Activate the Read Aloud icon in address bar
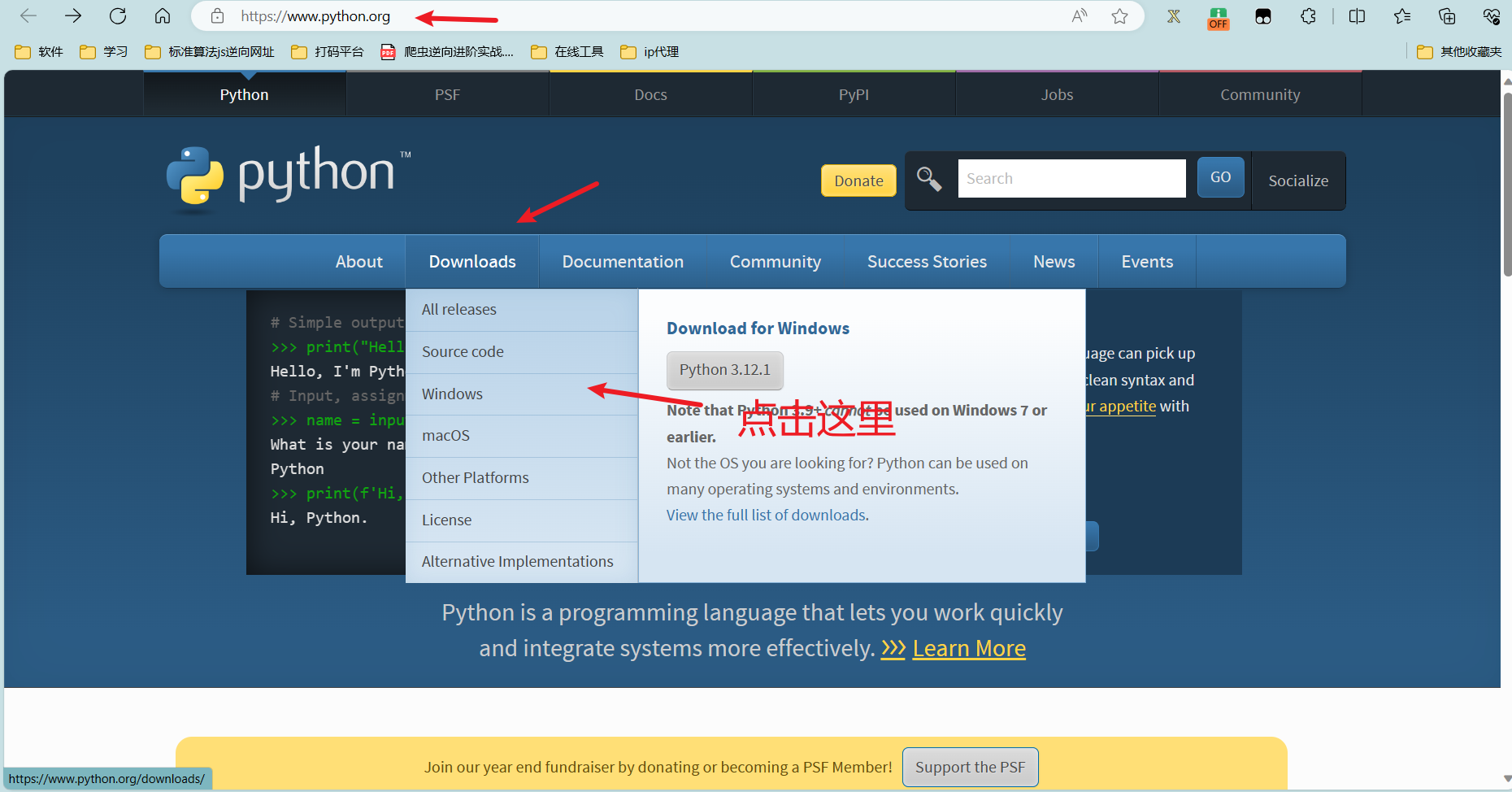The image size is (1512, 792). 1080,16
